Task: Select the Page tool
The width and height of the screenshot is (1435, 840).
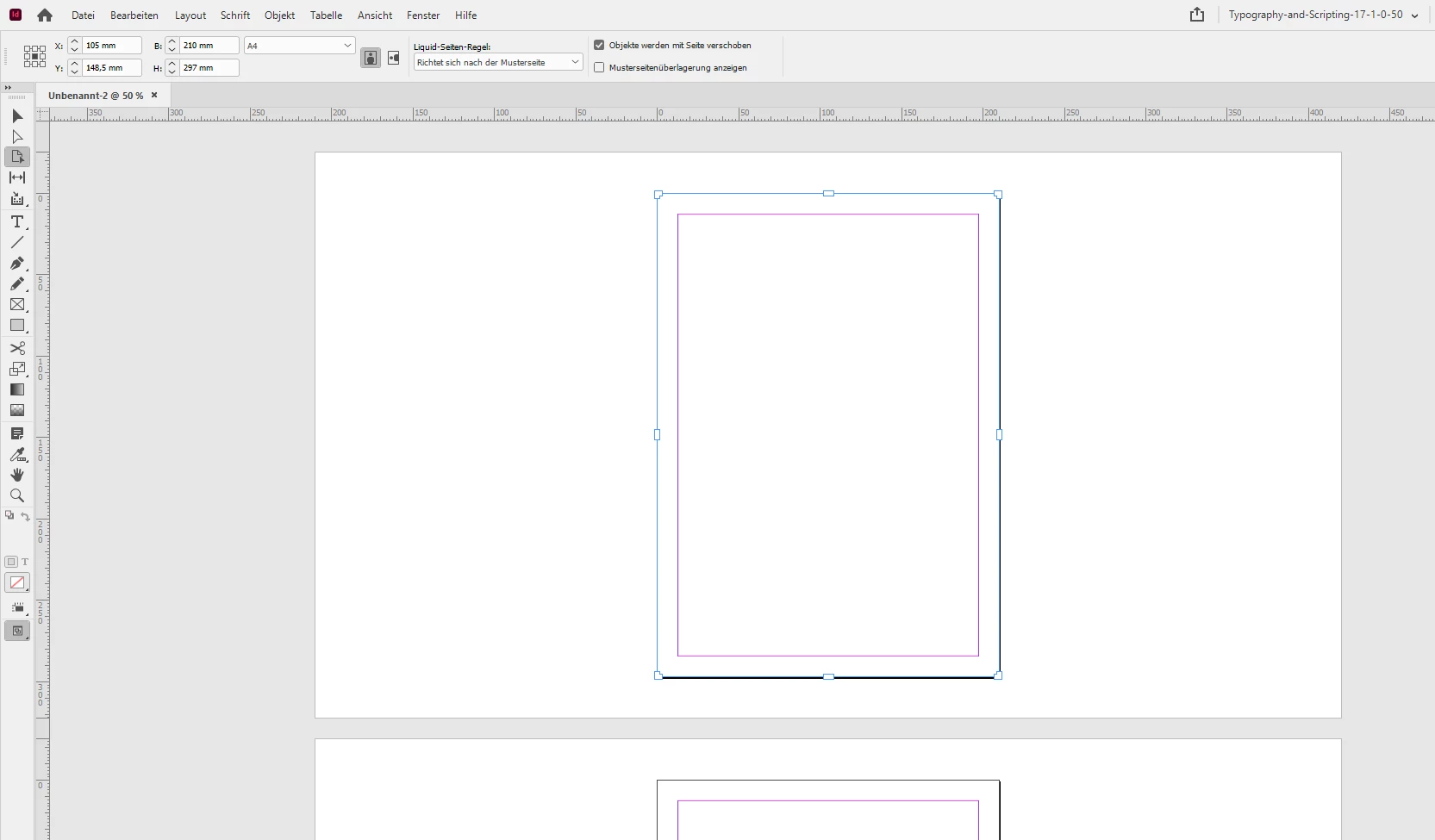Action: click(x=17, y=157)
